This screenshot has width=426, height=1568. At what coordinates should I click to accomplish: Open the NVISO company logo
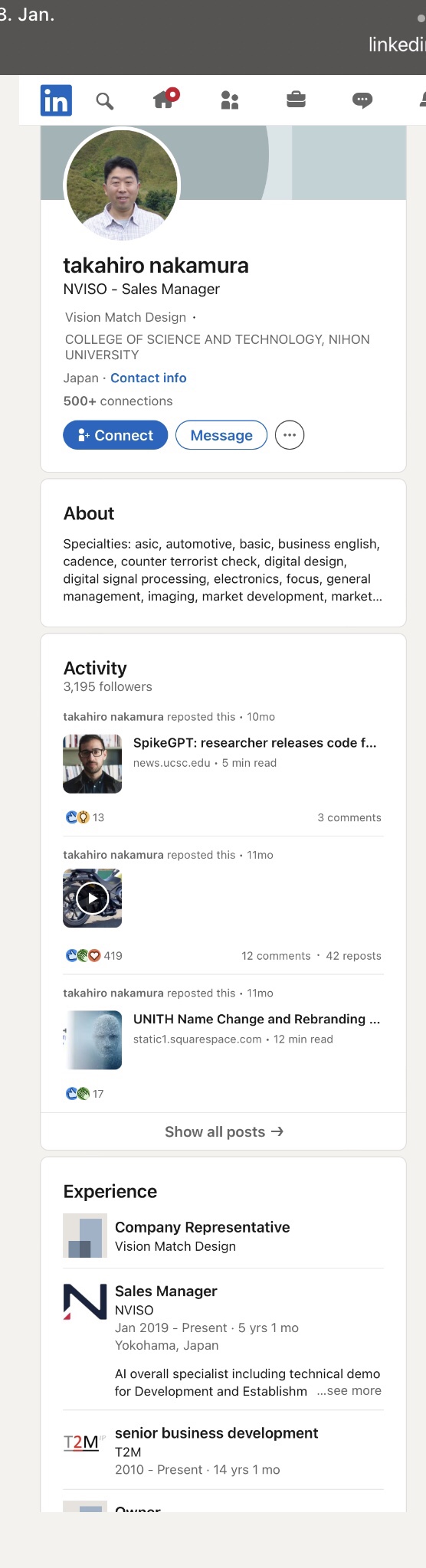click(x=85, y=1303)
